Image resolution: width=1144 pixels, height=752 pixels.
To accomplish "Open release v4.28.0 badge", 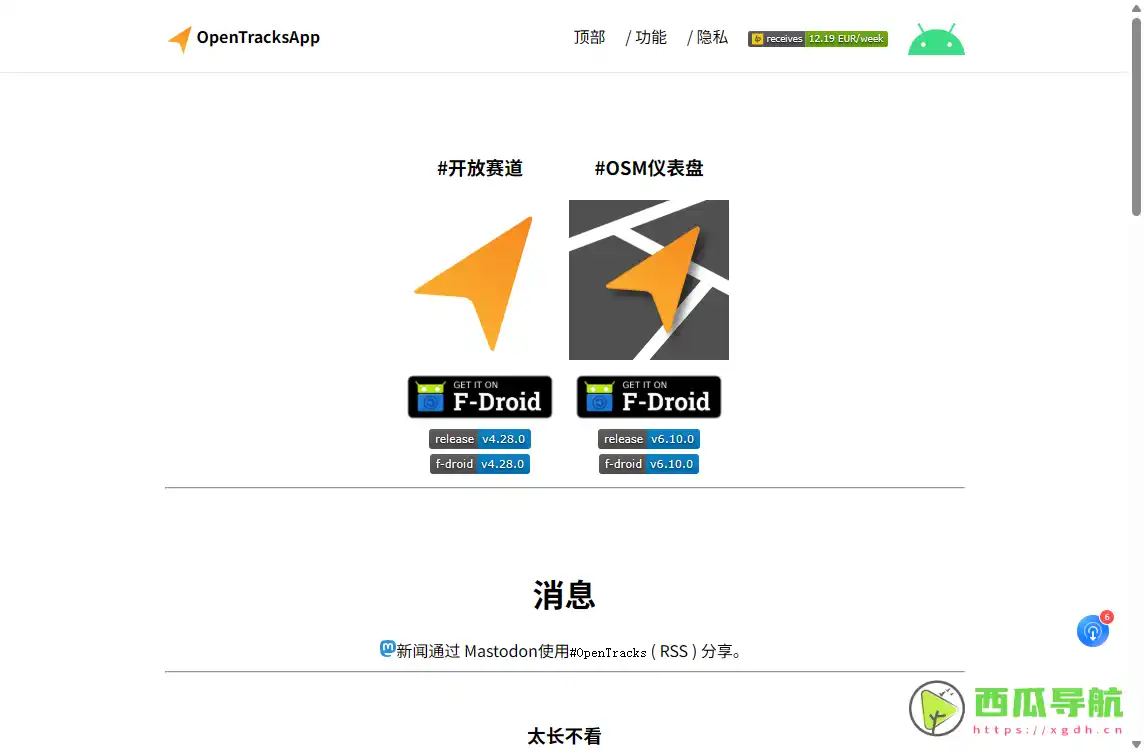I will [x=479, y=439].
